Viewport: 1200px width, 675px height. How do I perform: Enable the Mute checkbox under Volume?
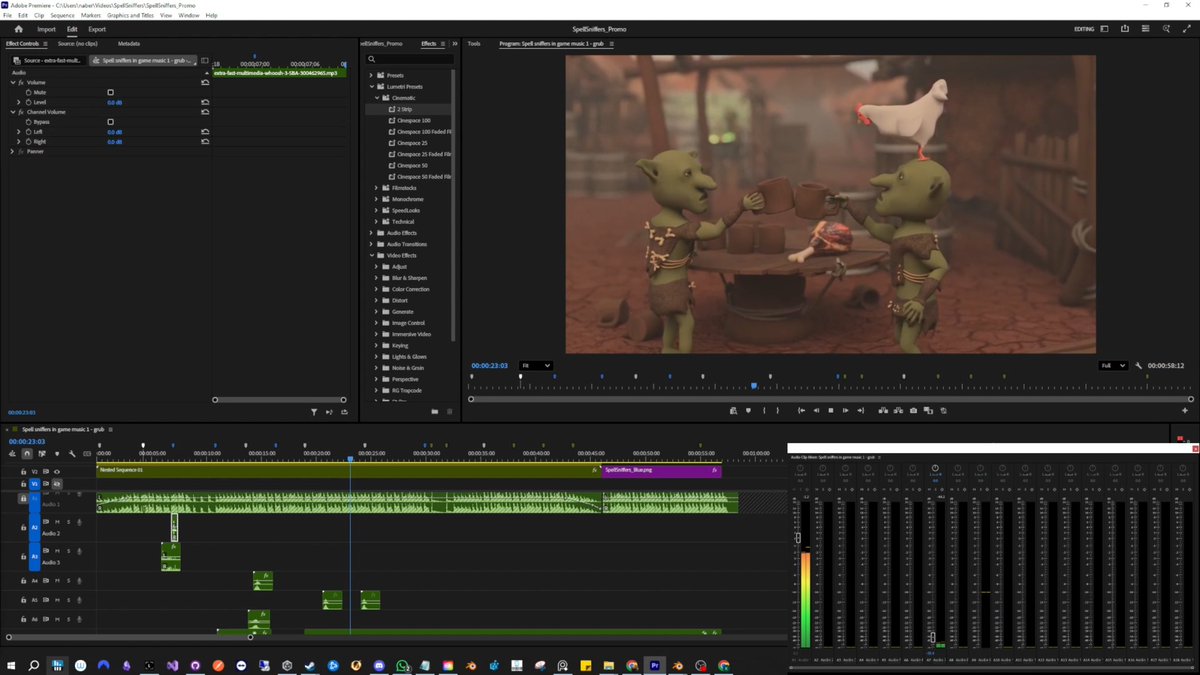[x=110, y=92]
